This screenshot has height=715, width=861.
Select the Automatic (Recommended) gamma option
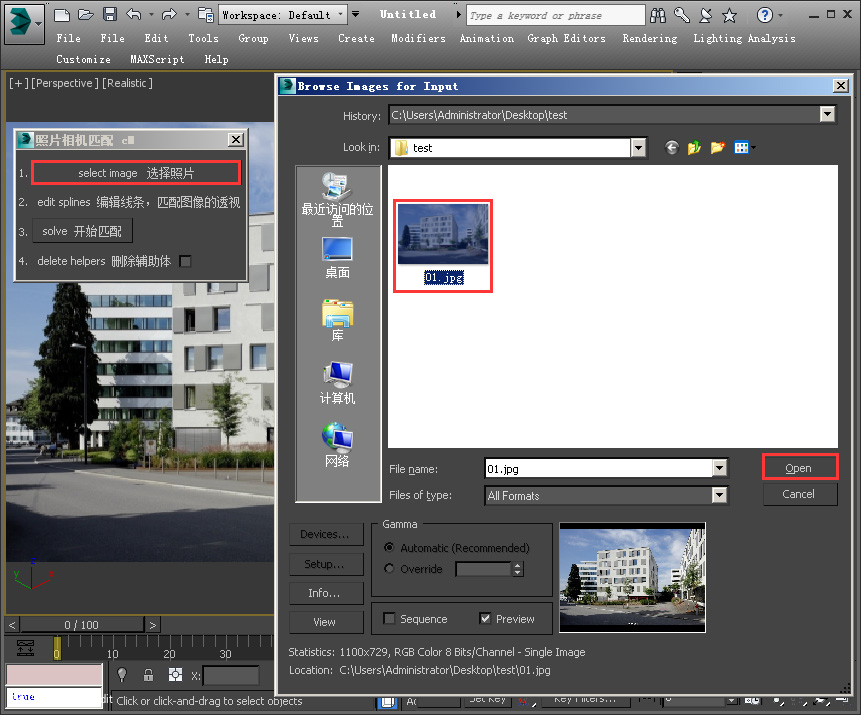pyautogui.click(x=390, y=548)
